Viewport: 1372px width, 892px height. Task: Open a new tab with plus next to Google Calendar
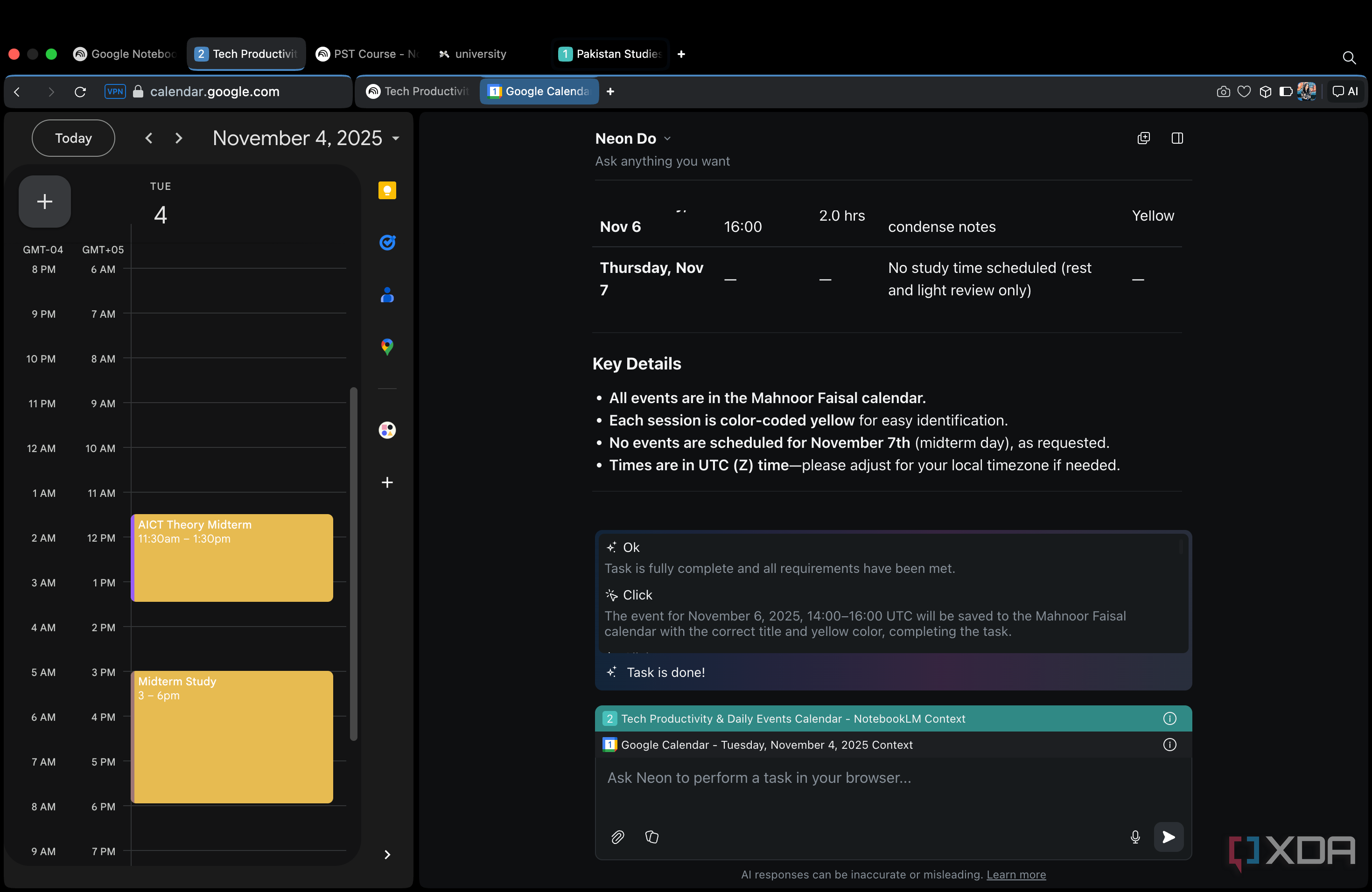610,91
